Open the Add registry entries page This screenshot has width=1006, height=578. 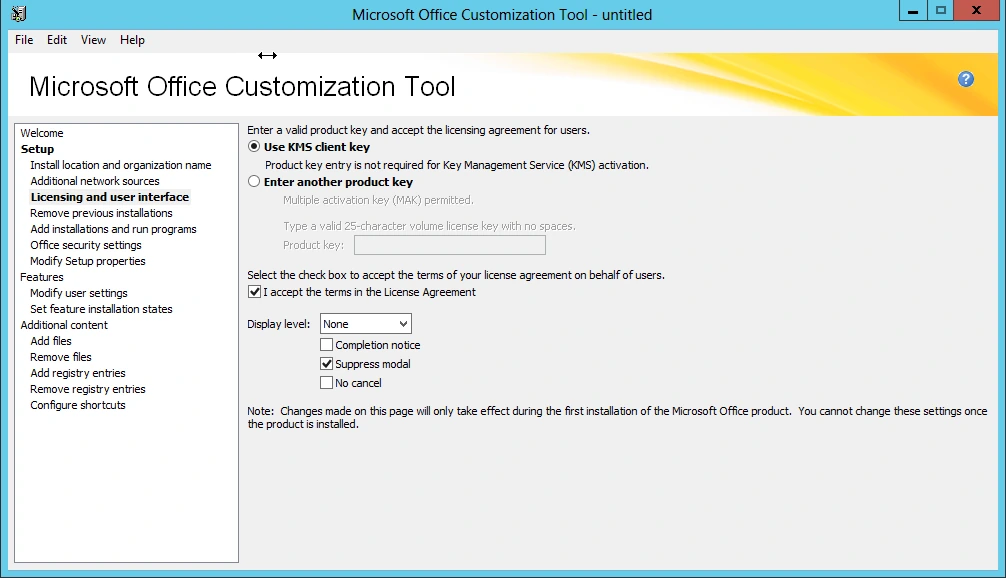(78, 373)
